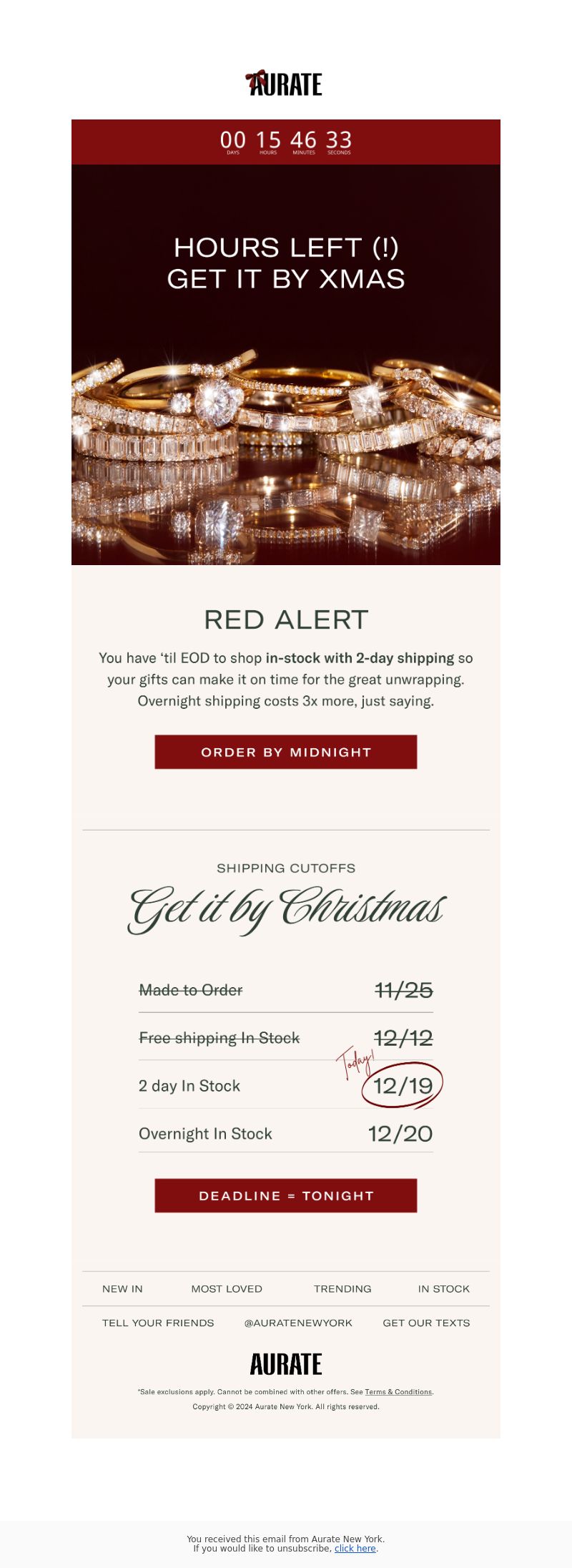Open the New In link
572x1568 pixels.
pos(122,1288)
